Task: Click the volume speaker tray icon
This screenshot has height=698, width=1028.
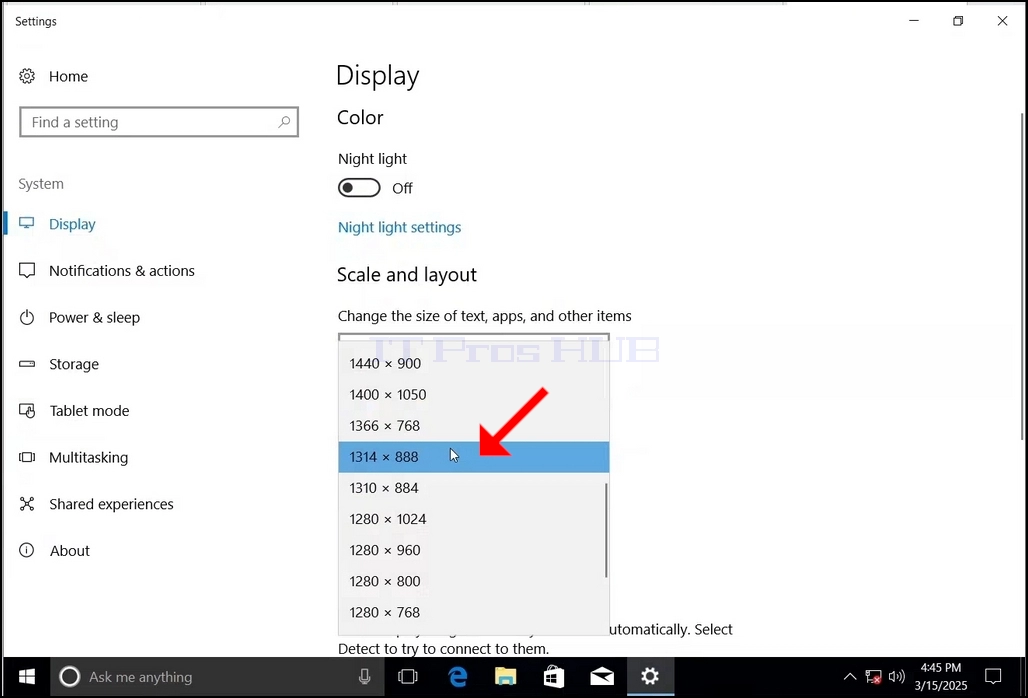Action: pos(896,676)
